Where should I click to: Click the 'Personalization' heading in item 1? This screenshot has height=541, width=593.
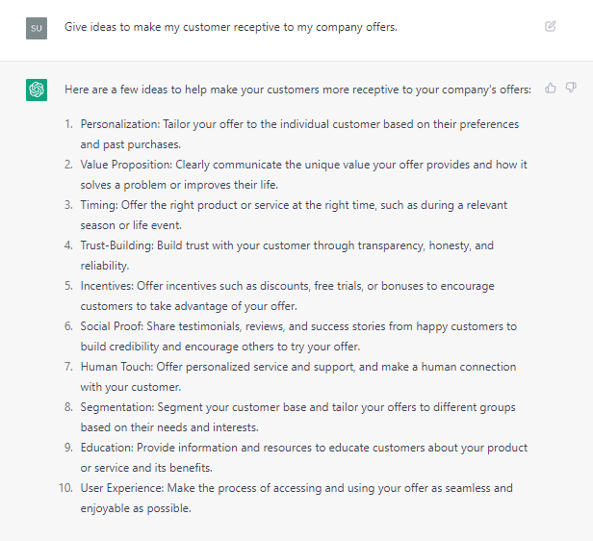pos(120,124)
